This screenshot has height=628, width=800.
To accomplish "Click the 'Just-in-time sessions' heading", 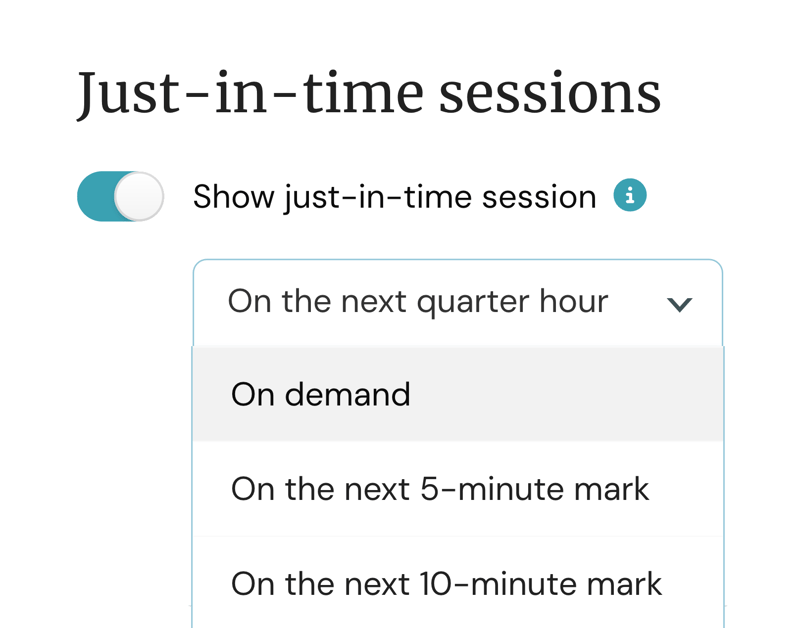I will pyautogui.click(x=369, y=93).
